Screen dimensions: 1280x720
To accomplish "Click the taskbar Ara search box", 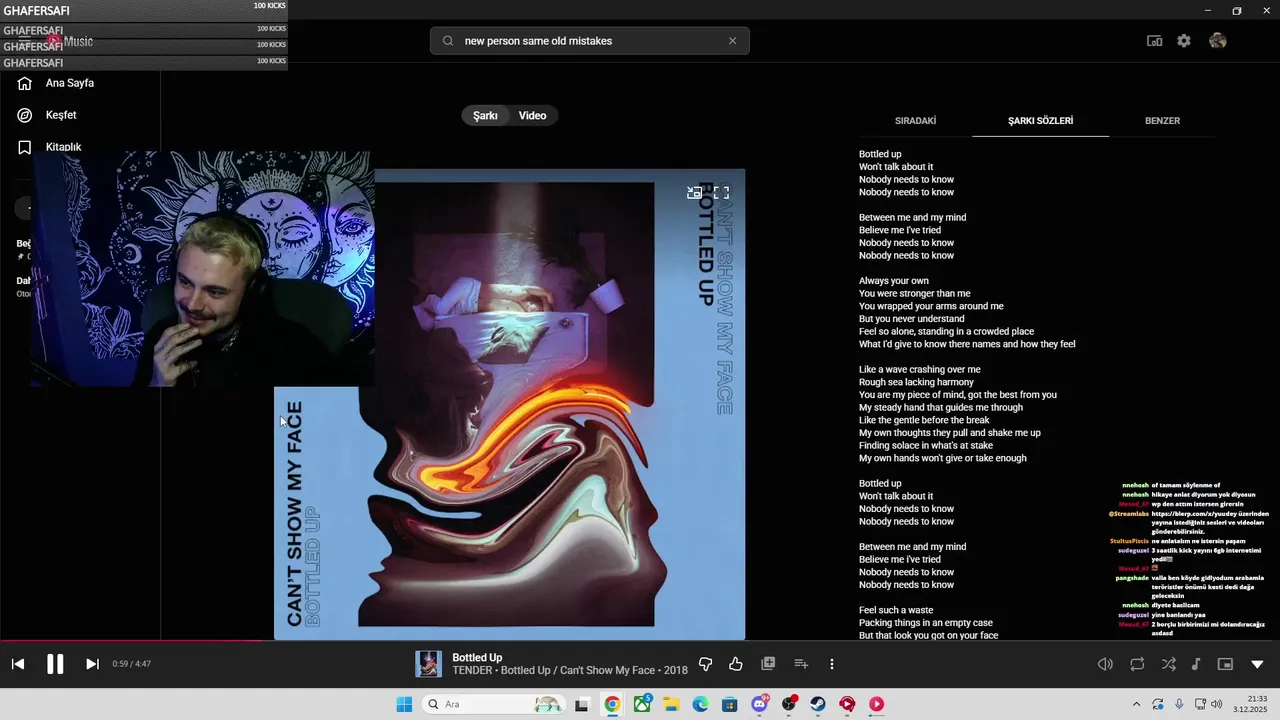I will coord(494,704).
